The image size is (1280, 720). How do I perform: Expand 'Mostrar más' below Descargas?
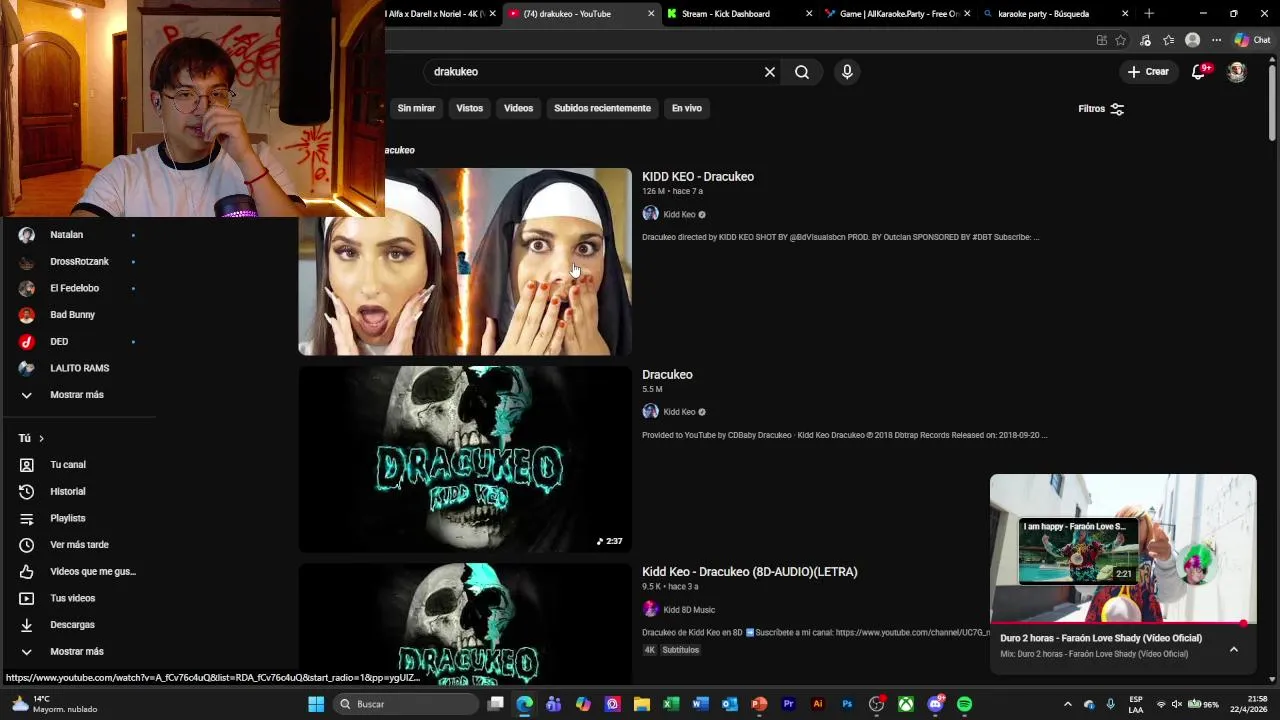click(x=77, y=652)
